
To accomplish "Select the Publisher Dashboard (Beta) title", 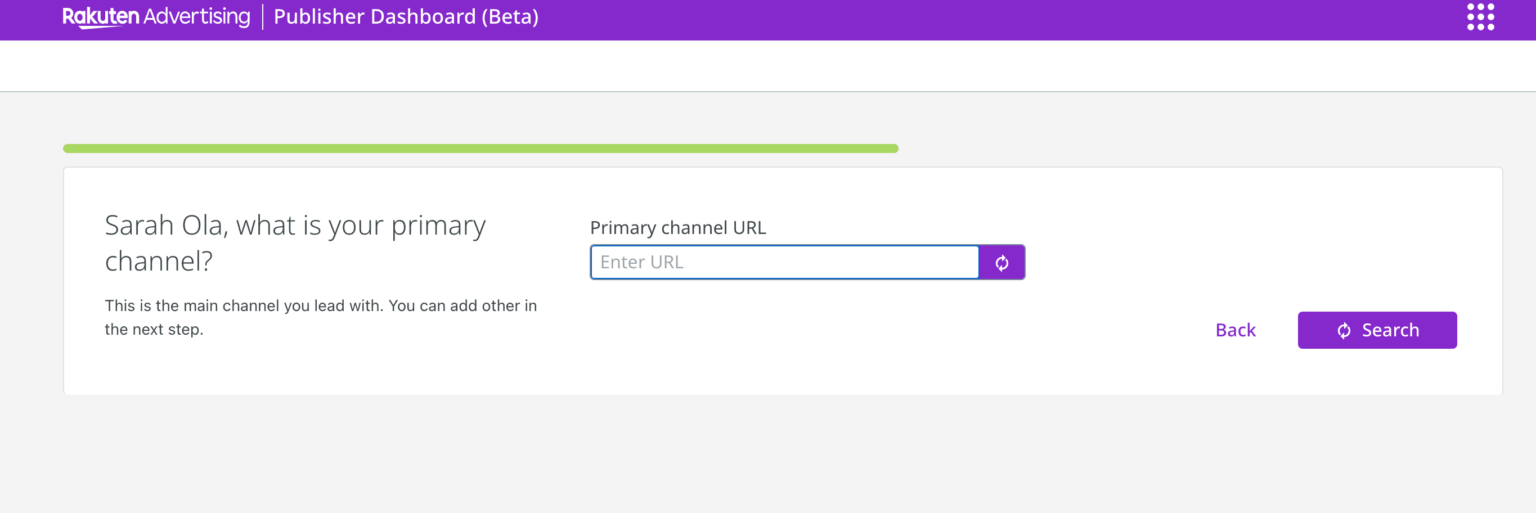I will tap(405, 17).
